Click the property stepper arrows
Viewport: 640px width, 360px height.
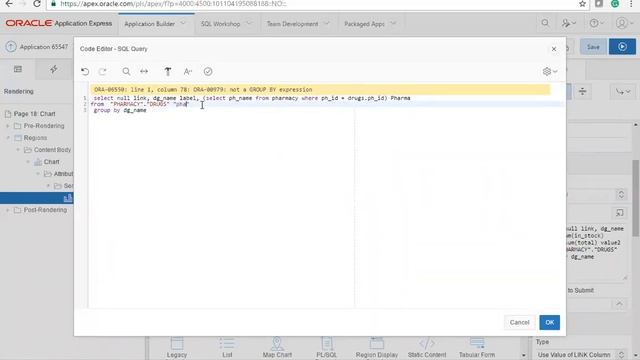[621, 194]
